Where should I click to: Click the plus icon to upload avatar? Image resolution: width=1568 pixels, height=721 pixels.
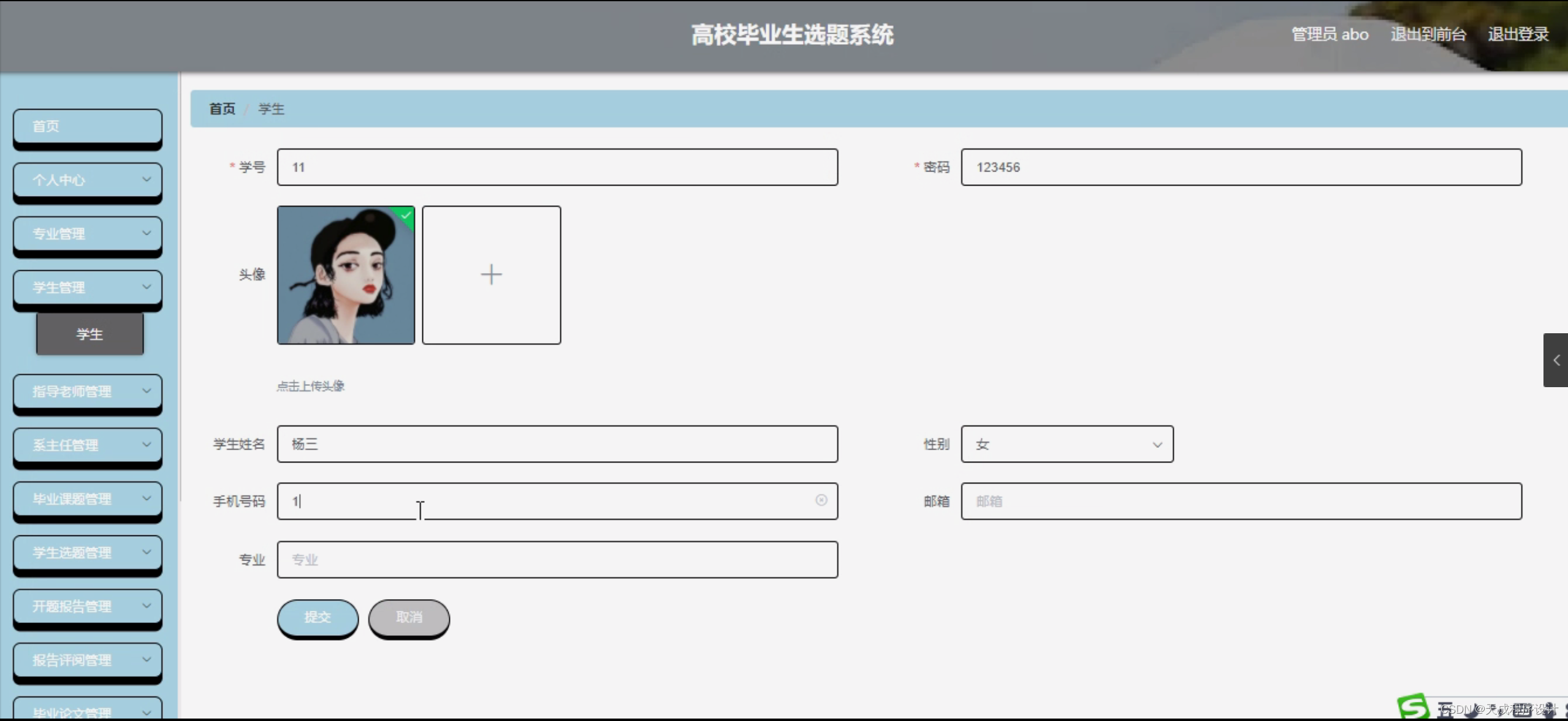pos(491,274)
